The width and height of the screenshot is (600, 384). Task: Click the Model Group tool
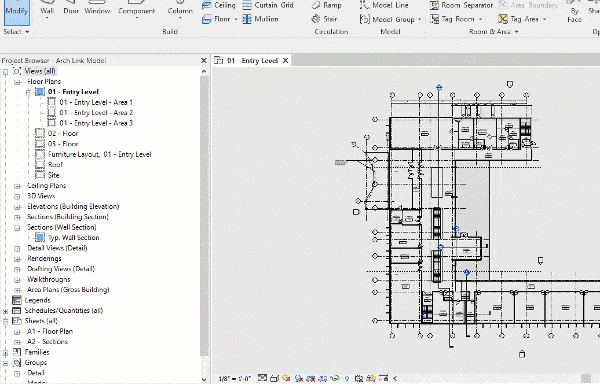tap(387, 19)
